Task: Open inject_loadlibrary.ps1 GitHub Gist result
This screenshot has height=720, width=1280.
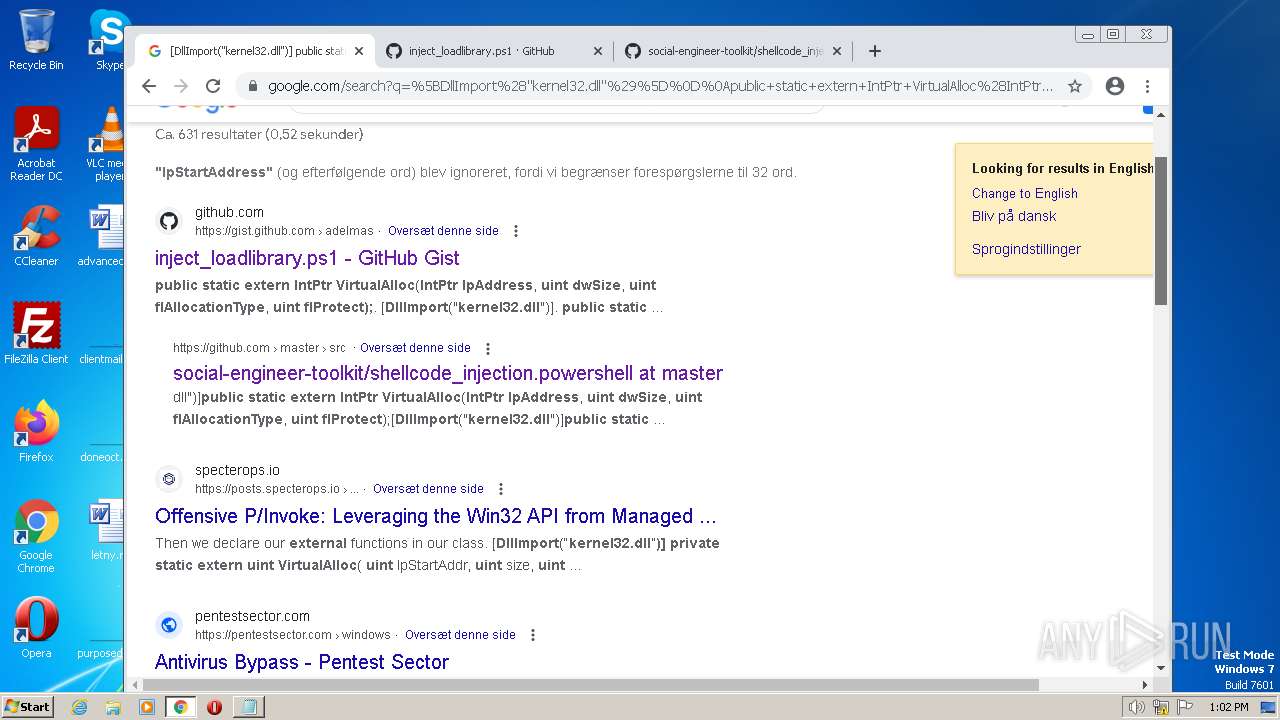Action: [307, 258]
